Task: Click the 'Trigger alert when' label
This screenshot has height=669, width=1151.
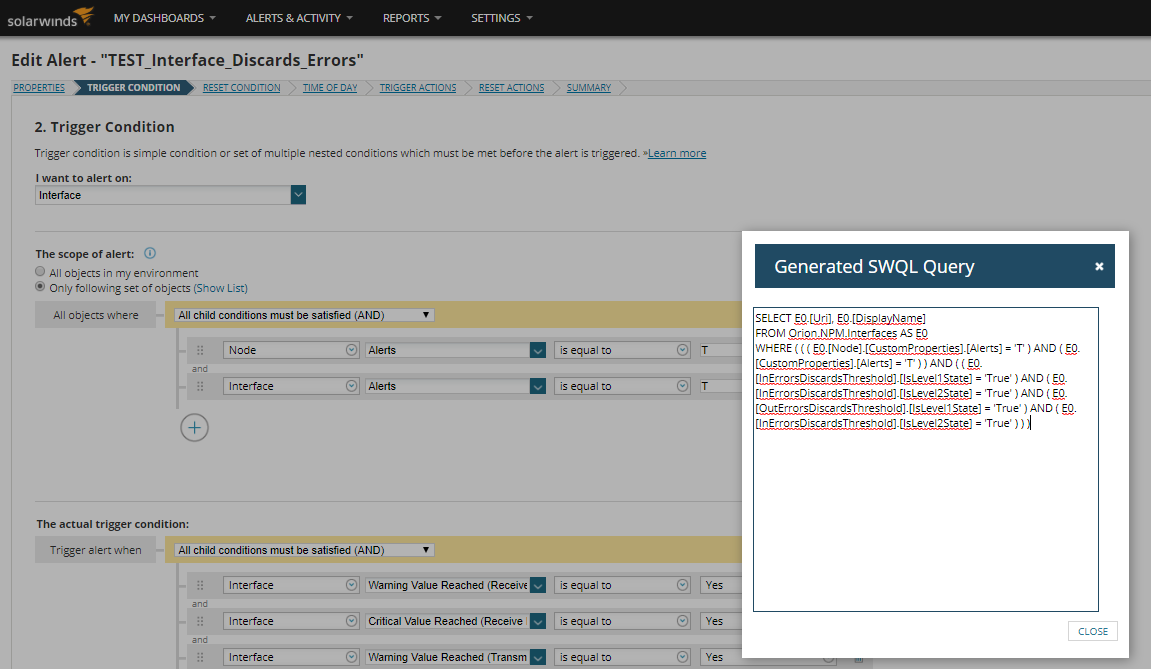Action: pyautogui.click(x=95, y=550)
